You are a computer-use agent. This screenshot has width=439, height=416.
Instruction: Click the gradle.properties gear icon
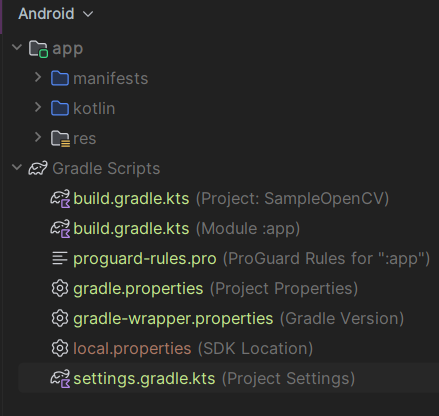pyautogui.click(x=60, y=288)
